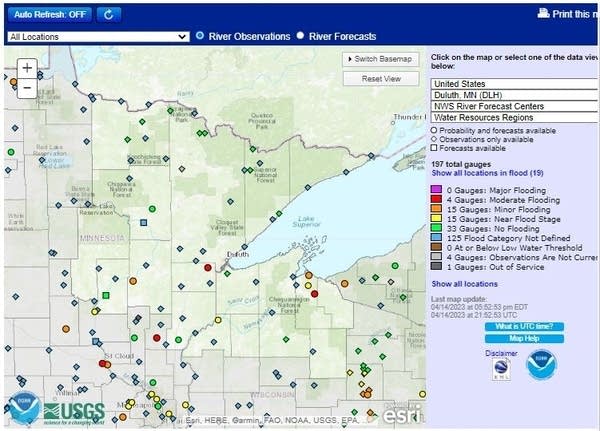Image resolution: width=600 pixels, height=431 pixels.
Task: Zoom out with the minus button
Action: point(27,88)
